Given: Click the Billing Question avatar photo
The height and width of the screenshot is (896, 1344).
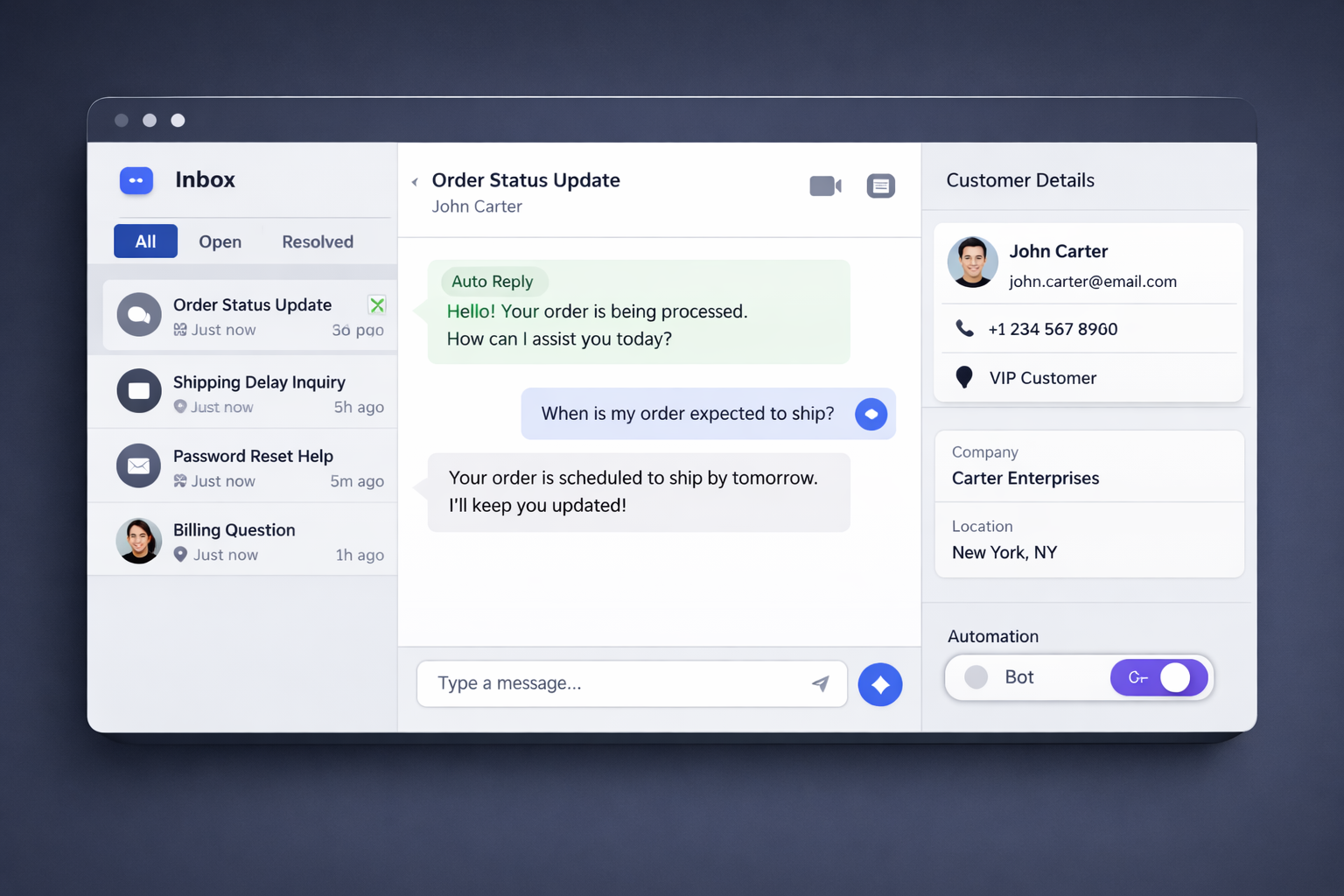Looking at the screenshot, I should point(139,541).
